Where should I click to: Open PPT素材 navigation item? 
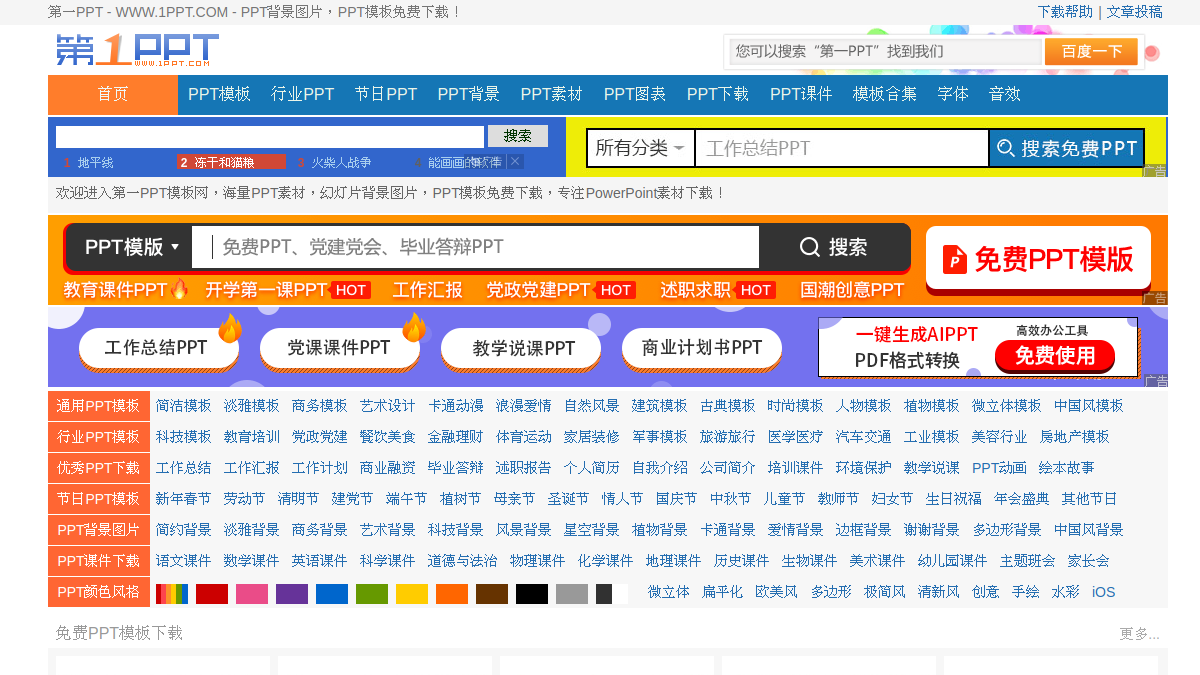[x=552, y=94]
